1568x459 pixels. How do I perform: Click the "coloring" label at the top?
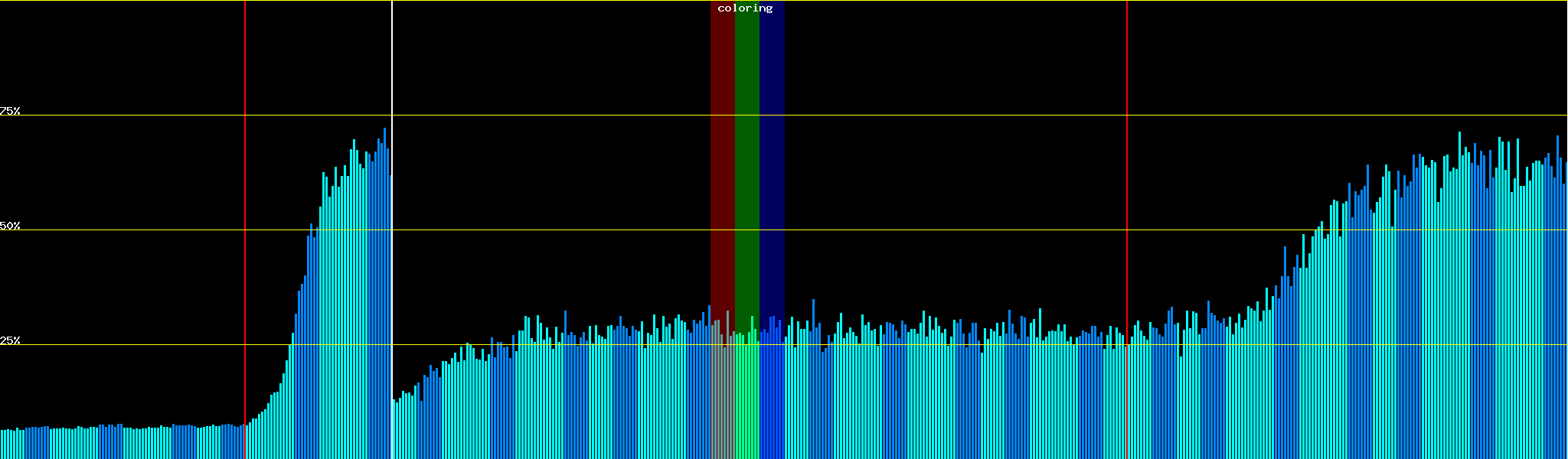click(745, 8)
